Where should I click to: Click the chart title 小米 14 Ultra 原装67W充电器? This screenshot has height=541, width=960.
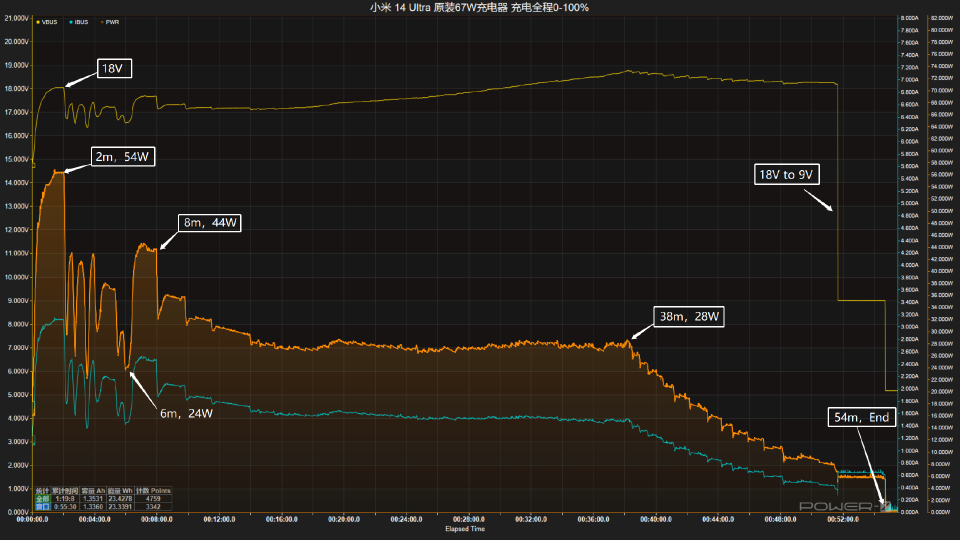pyautogui.click(x=438, y=7)
